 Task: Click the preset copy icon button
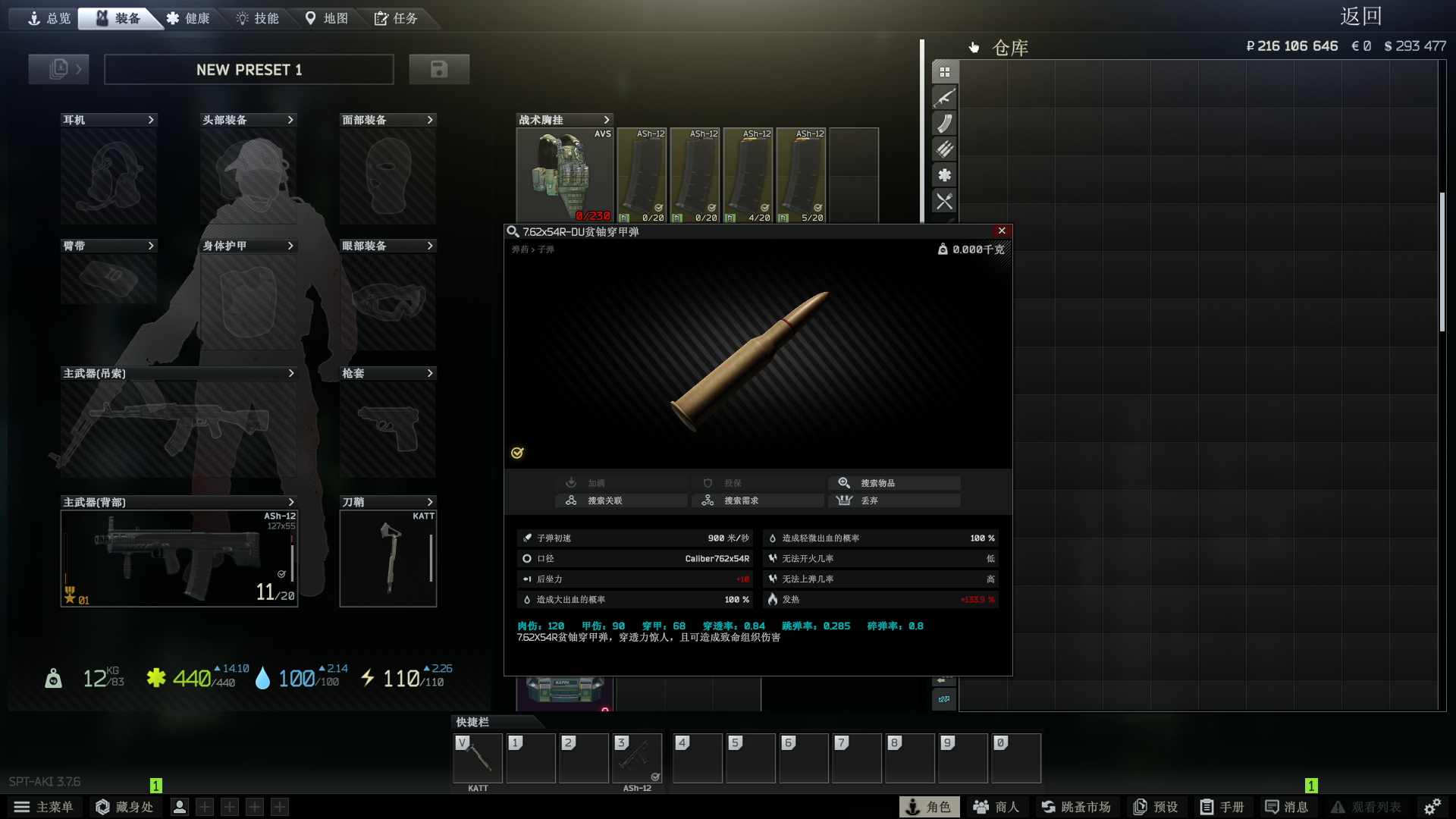(58, 69)
